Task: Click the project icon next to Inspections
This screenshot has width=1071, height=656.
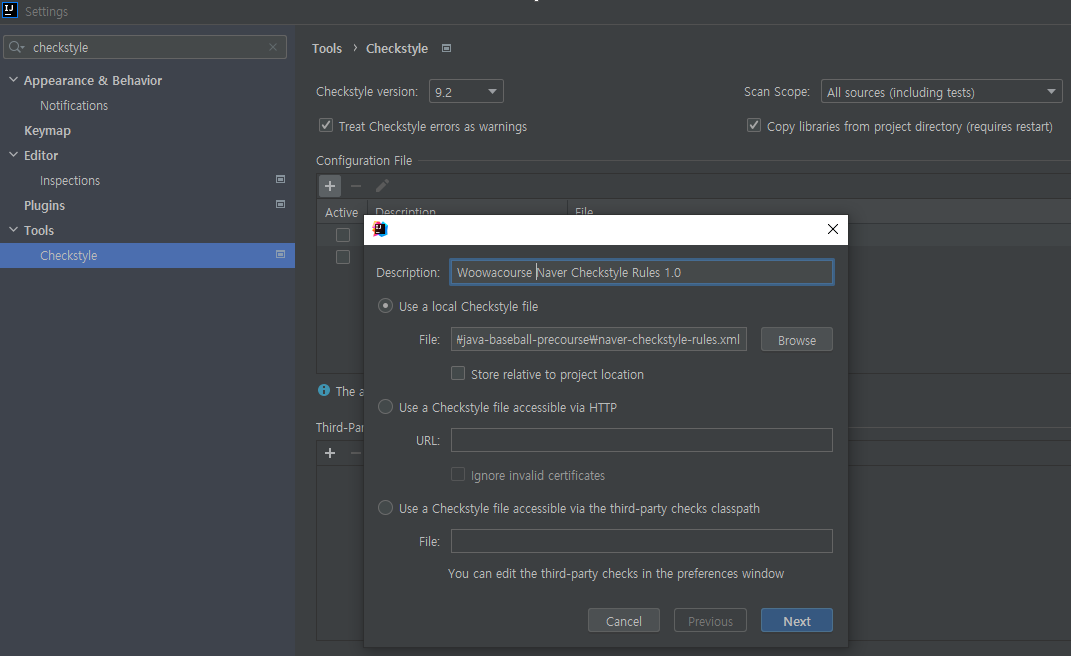Action: tap(280, 179)
